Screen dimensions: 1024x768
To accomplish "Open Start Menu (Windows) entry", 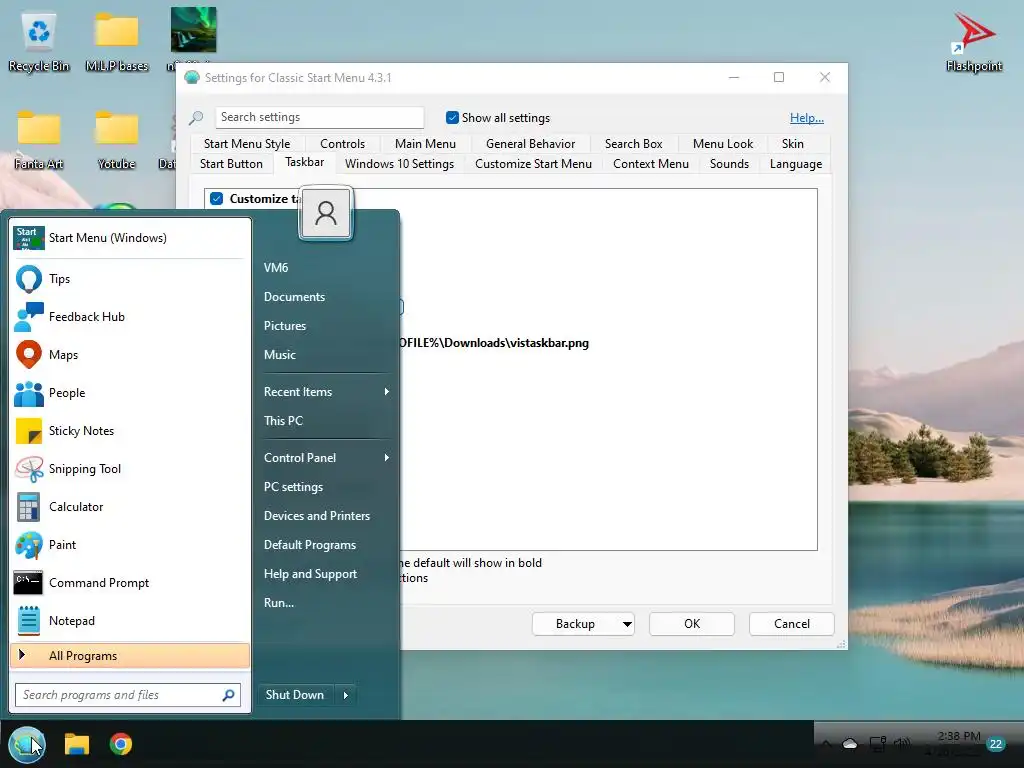I will 130,238.
